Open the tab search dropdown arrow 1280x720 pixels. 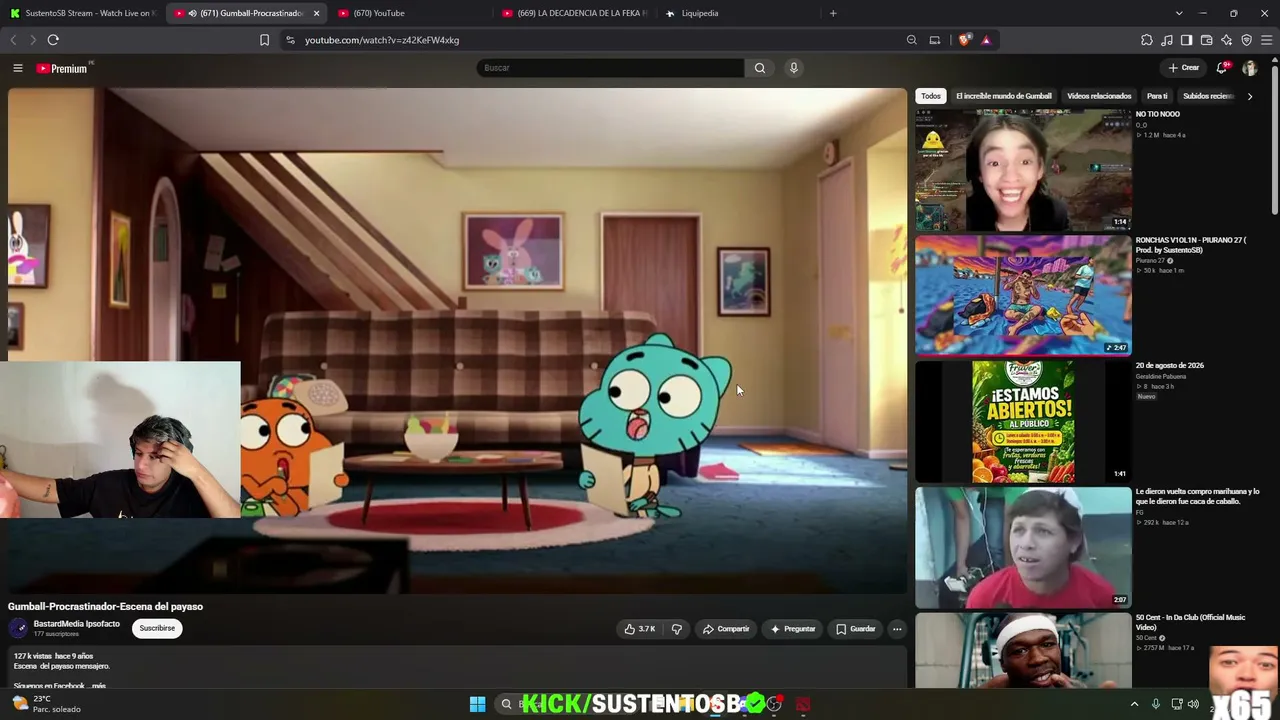[1179, 13]
